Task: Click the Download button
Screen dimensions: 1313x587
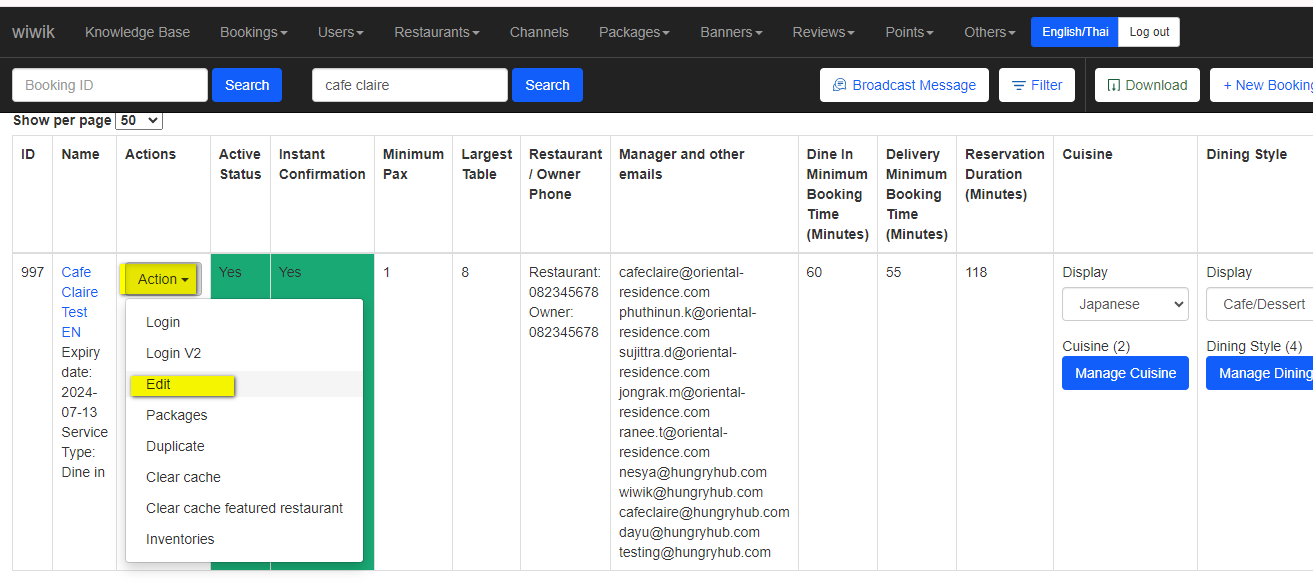Action: (x=1147, y=85)
